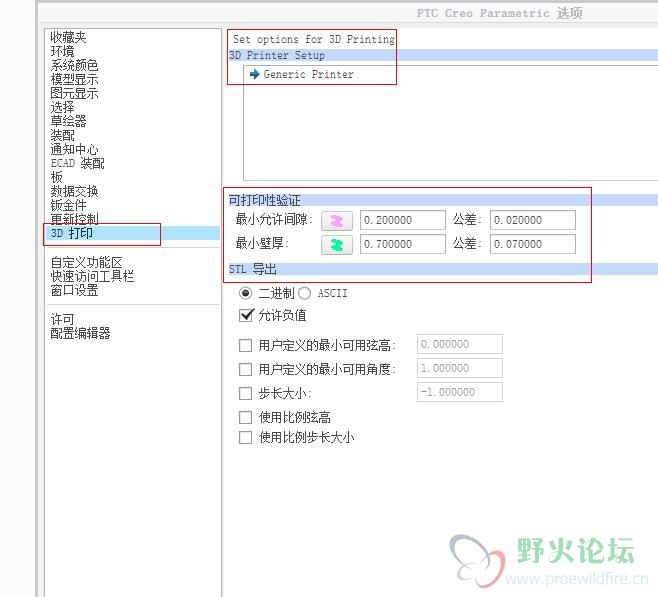Open the 选择 options page
658x597 pixels.
[62, 107]
